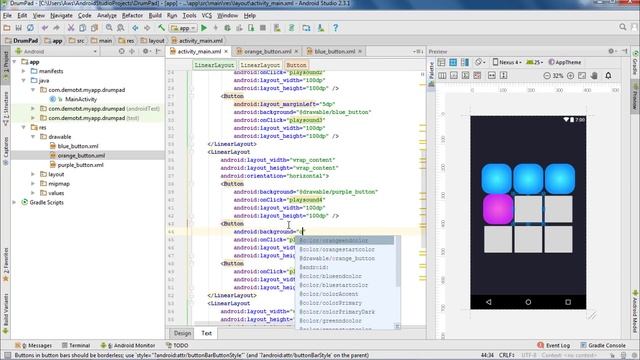The image size is (640, 360).
Task: Open the Android project view dropdown
Action: tap(57, 51)
